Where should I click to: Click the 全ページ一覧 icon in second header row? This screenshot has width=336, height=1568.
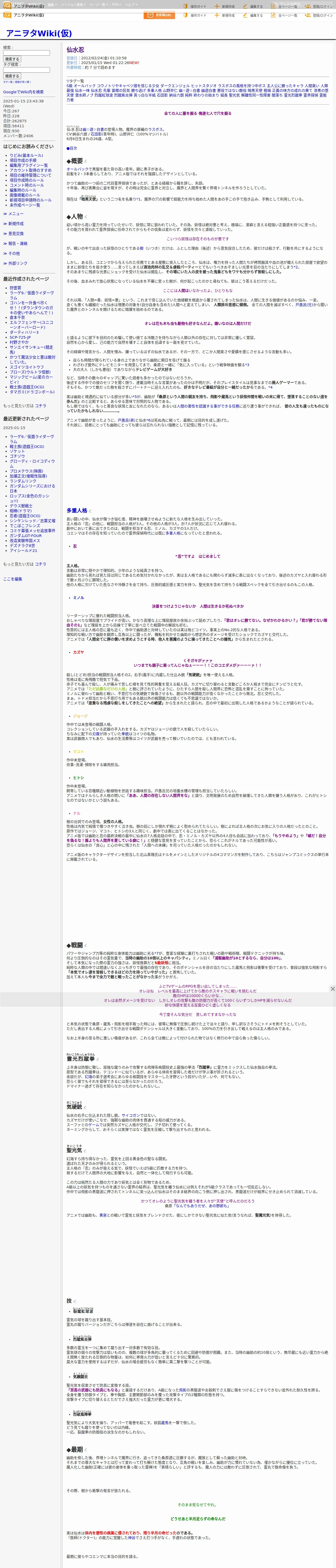[x=274, y=15]
